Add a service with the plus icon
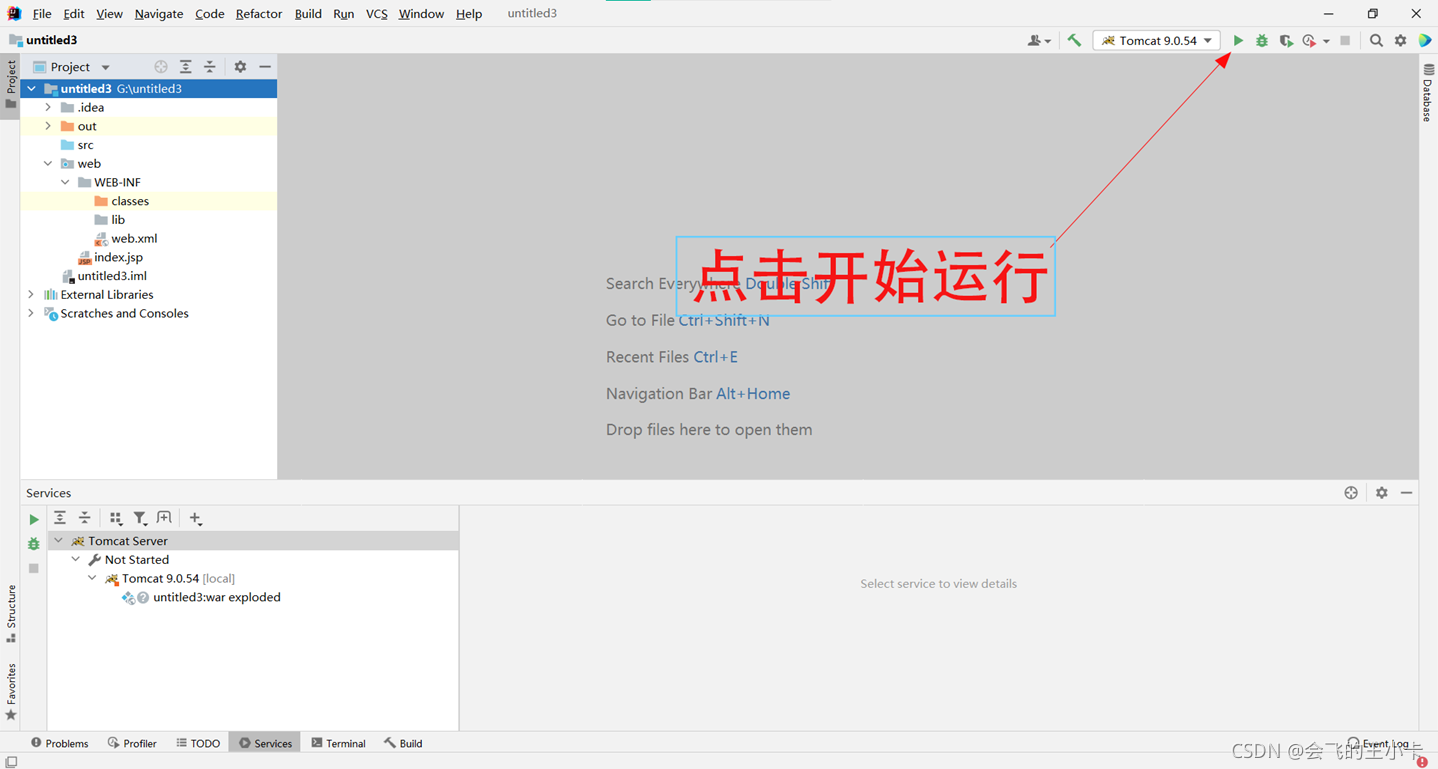 pos(195,518)
